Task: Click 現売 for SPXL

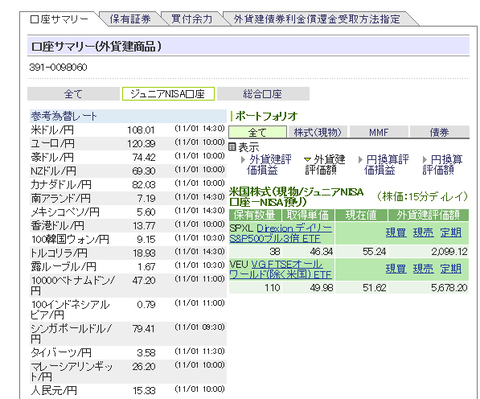Action: (423, 232)
